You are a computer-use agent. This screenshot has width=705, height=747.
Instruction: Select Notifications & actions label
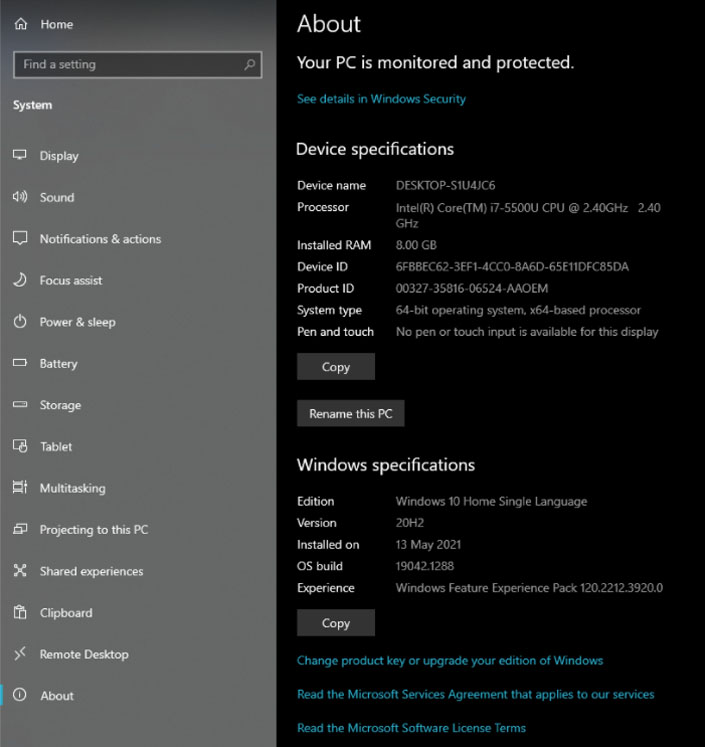click(x=101, y=239)
